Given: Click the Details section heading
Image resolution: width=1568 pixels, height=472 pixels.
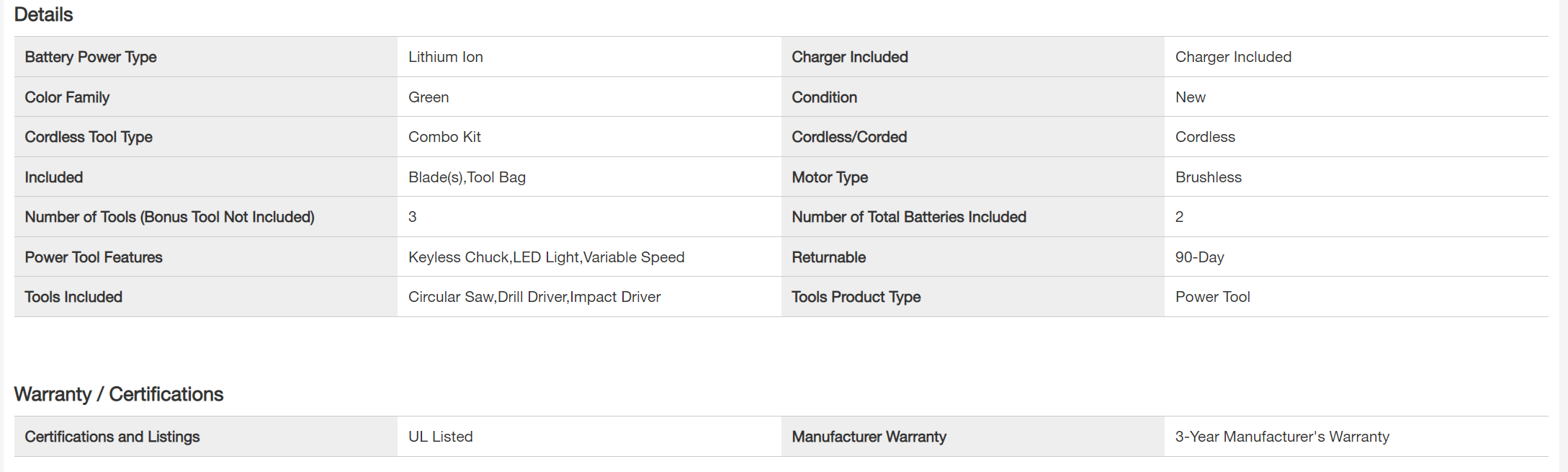Looking at the screenshot, I should [x=43, y=14].
